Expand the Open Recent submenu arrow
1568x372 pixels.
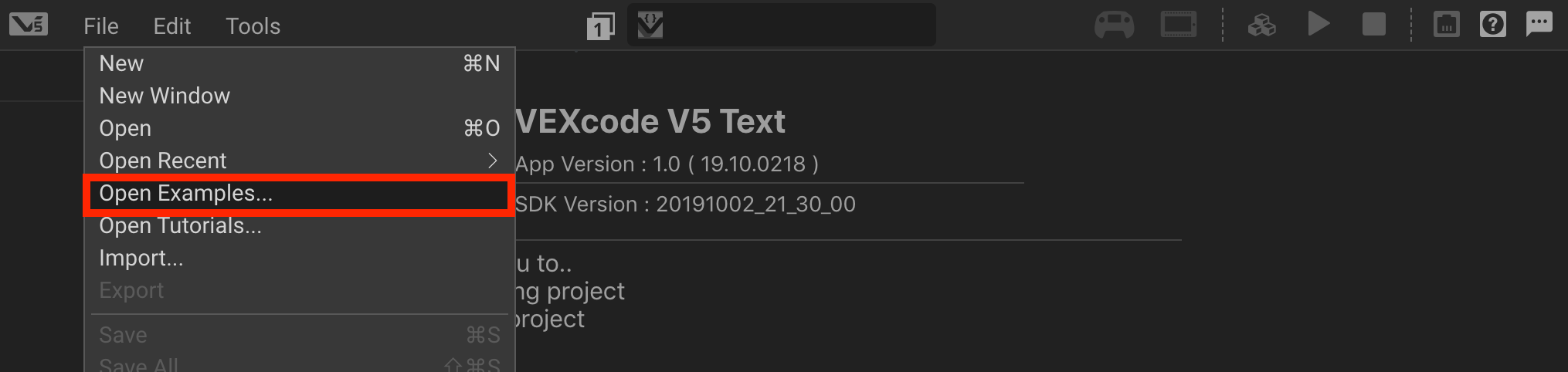pos(492,161)
